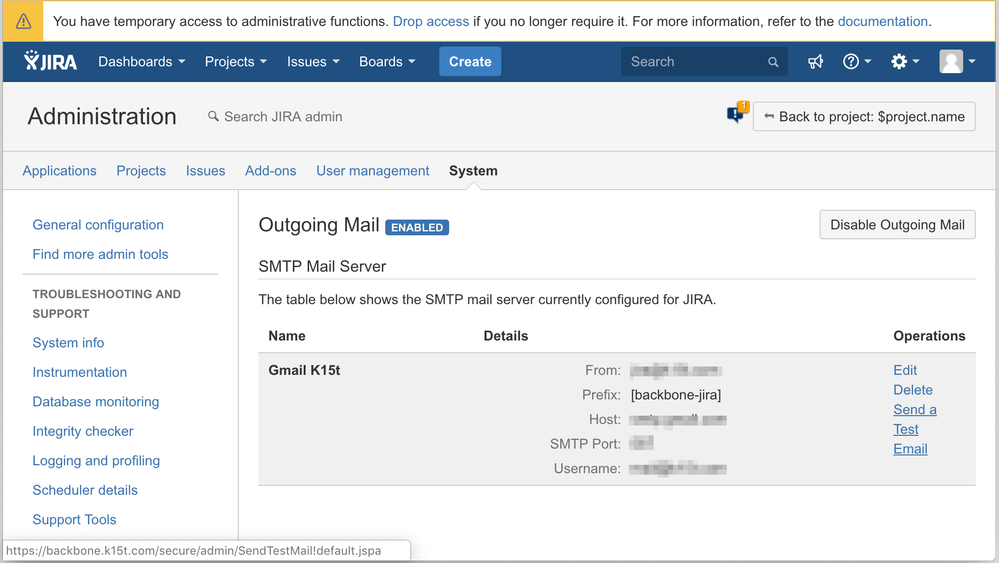The image size is (999, 563).
Task: Expand the Projects dropdown in navigation bar
Action: (x=236, y=62)
